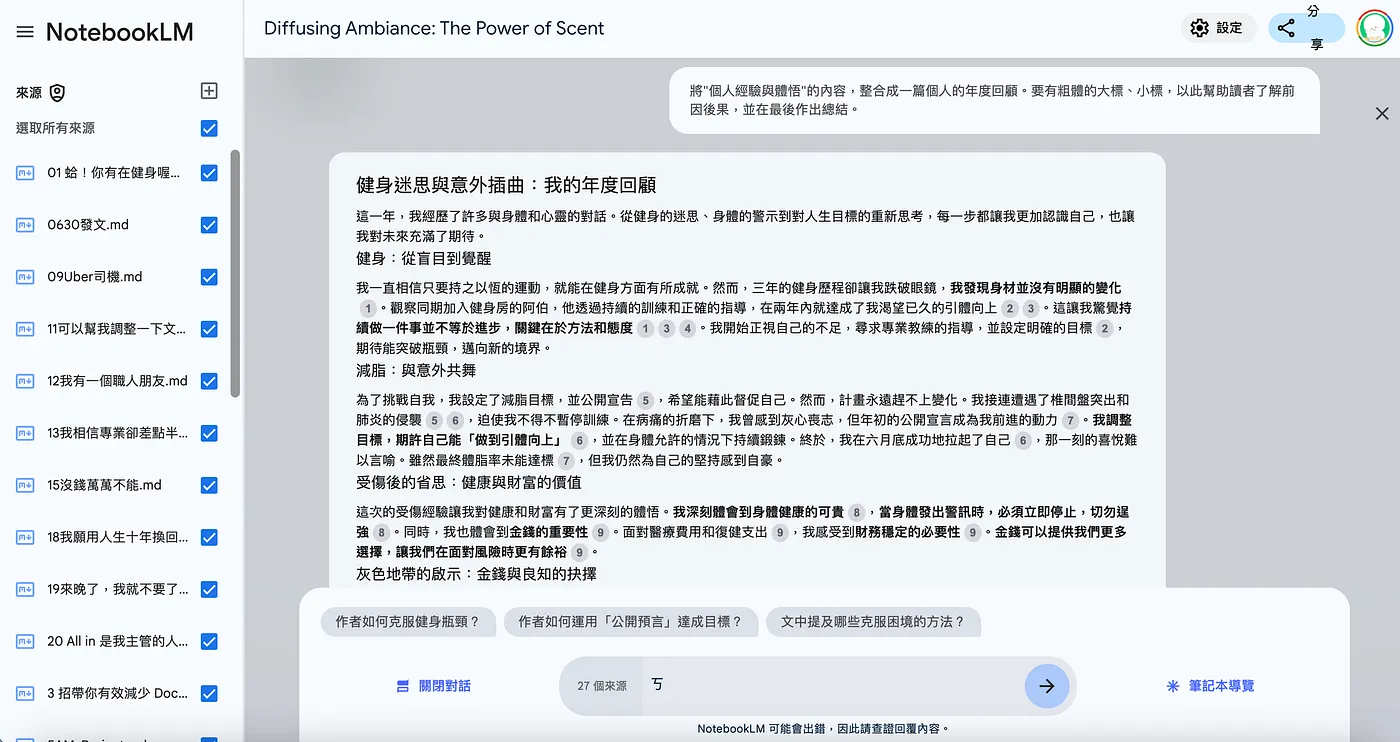The height and width of the screenshot is (742, 1400).
Task: Open the settings gear icon
Action: 1200,28
